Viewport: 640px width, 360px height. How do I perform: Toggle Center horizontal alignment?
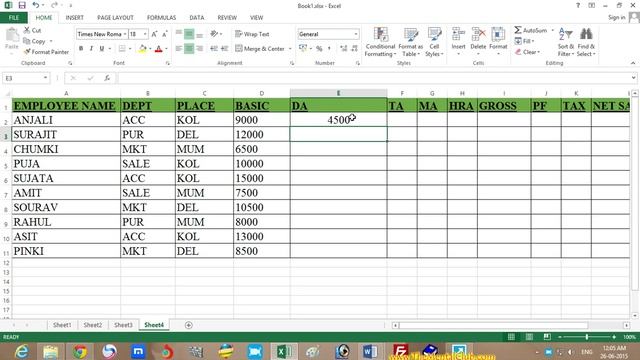(x=189, y=49)
